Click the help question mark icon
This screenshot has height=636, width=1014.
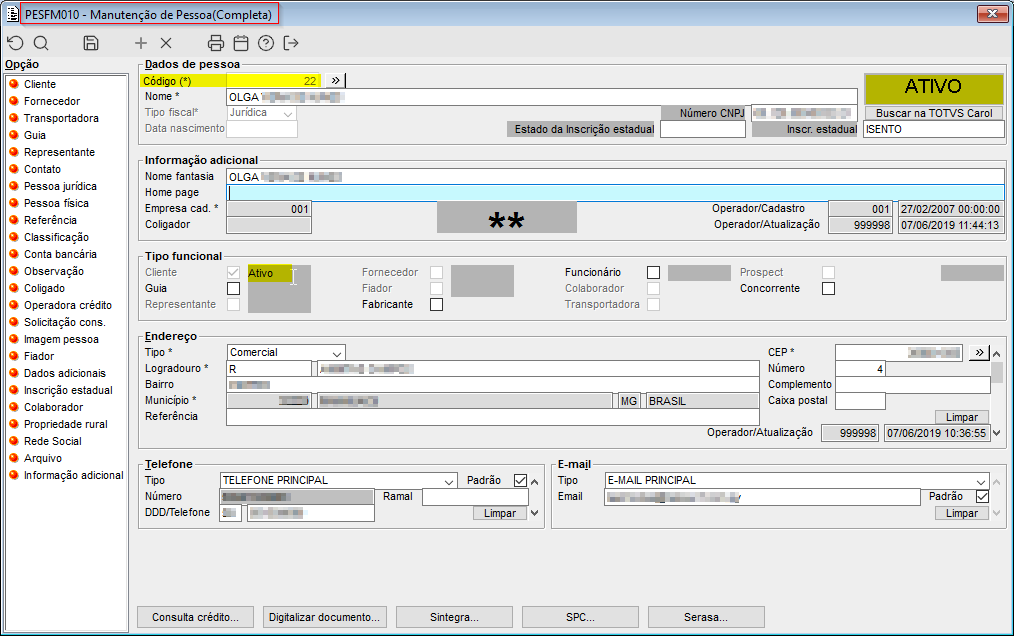(266, 43)
